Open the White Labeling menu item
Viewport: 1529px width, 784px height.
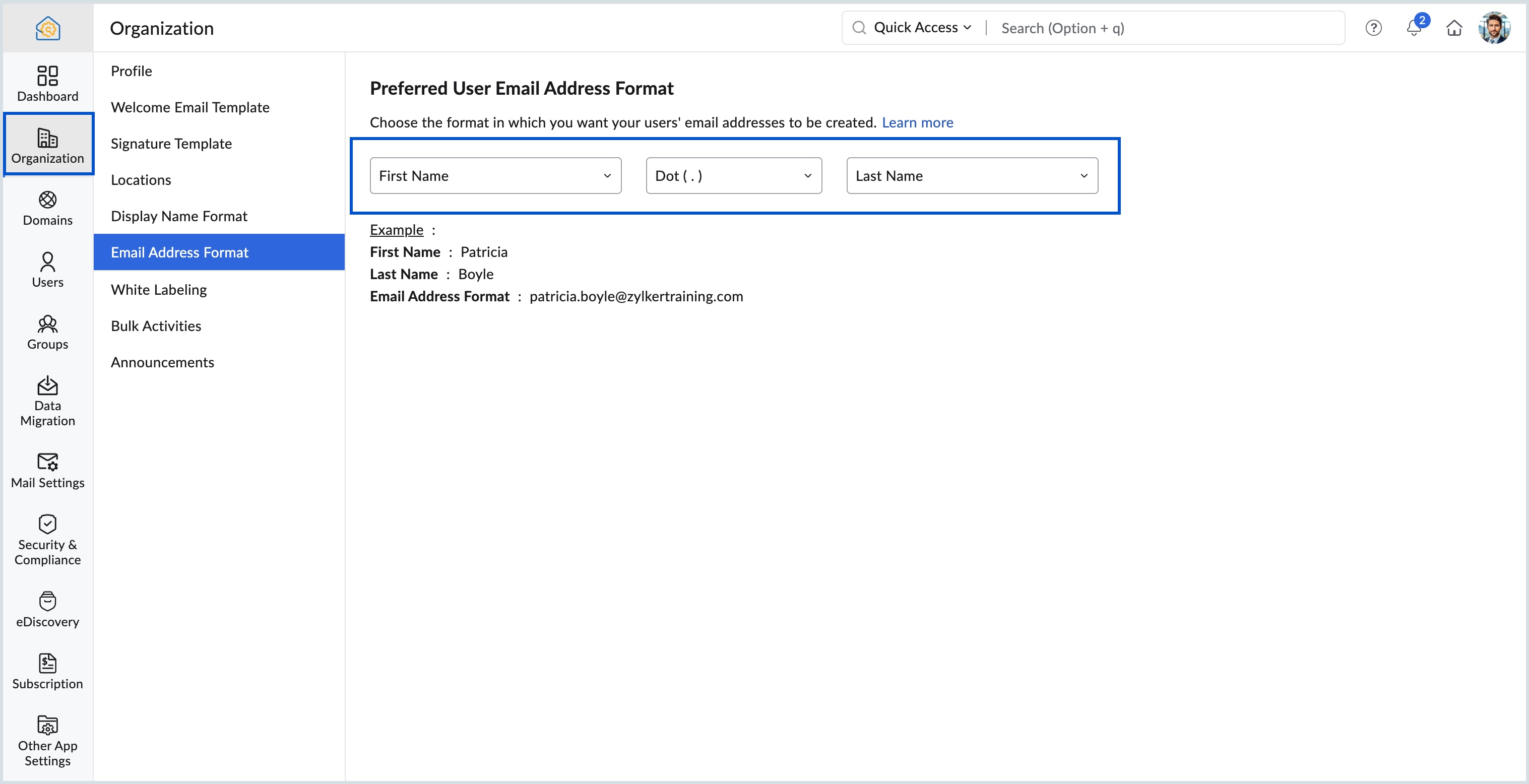click(158, 290)
